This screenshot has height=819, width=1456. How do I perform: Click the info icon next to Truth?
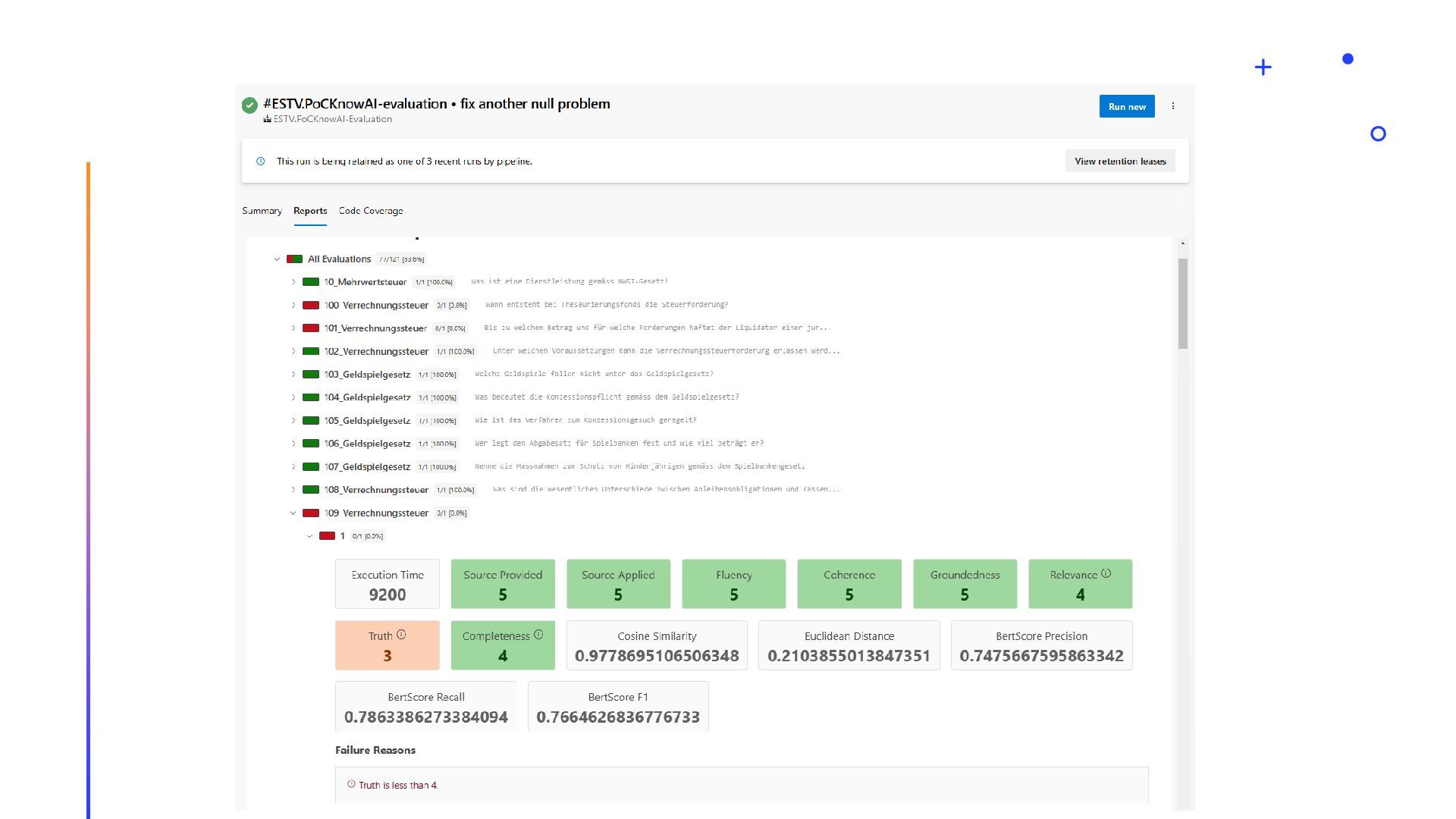[401, 635]
